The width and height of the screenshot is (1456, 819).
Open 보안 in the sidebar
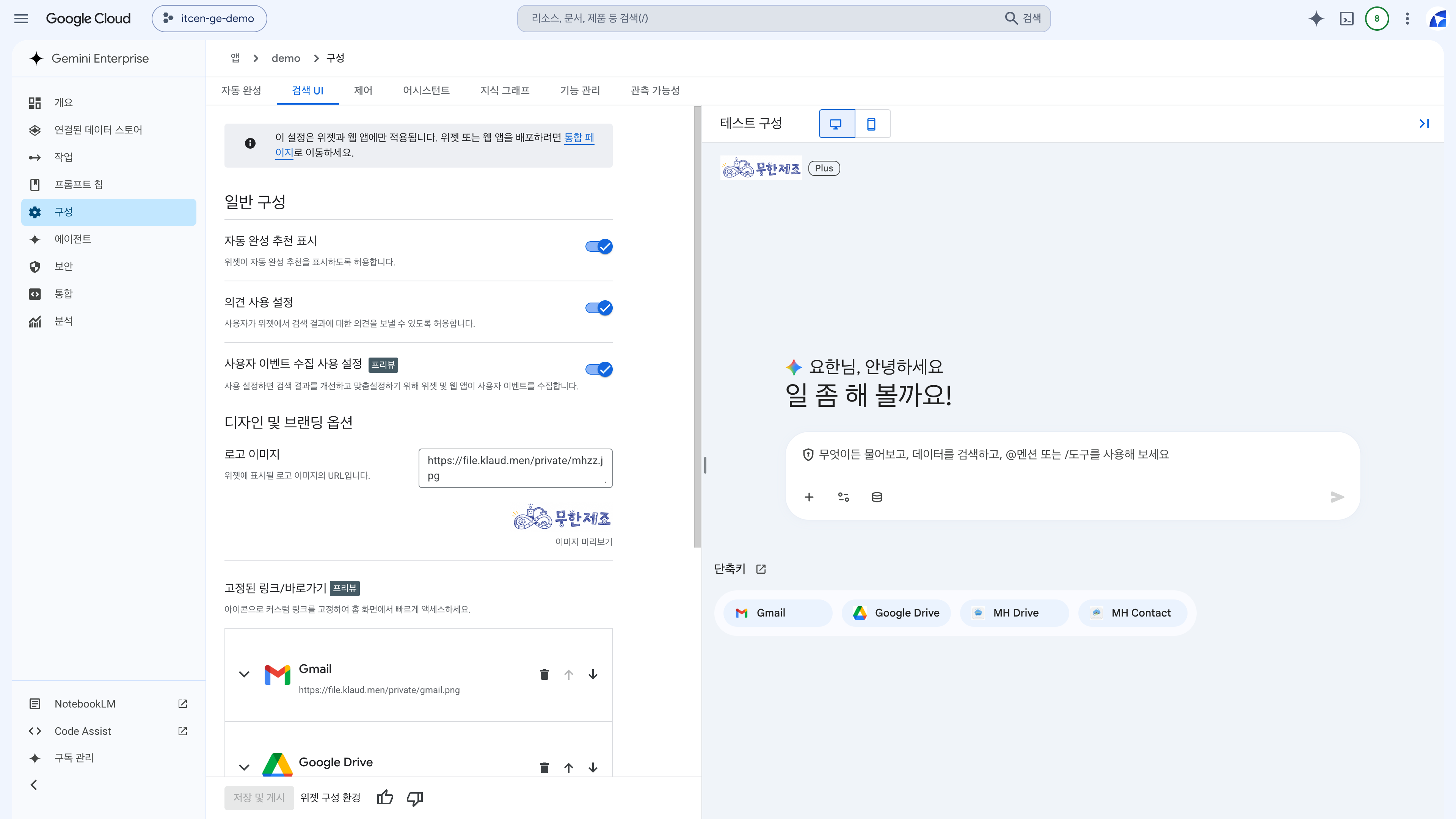108,266
